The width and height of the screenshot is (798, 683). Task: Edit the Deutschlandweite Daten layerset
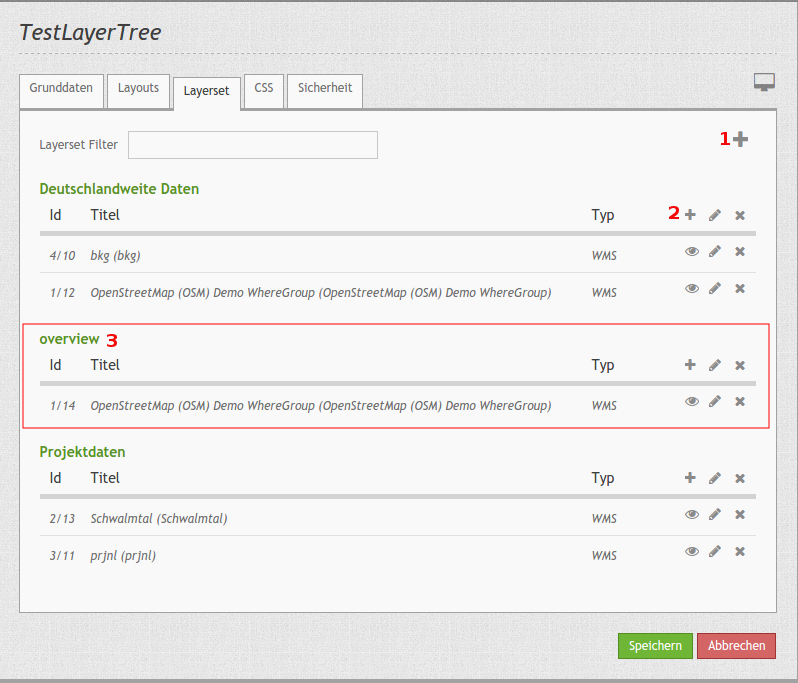point(715,215)
